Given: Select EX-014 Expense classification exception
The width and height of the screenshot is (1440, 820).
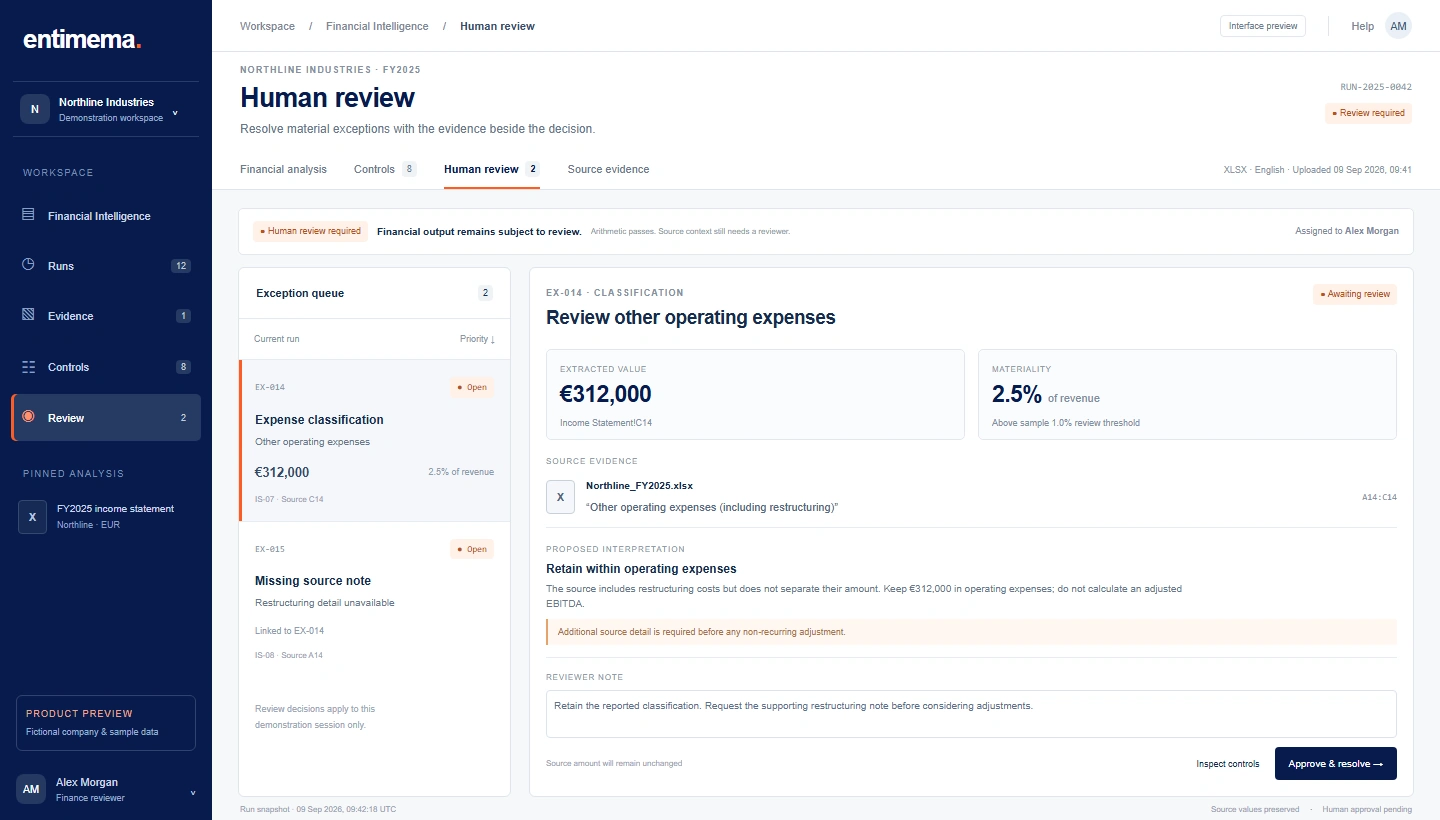Looking at the screenshot, I should pyautogui.click(x=375, y=441).
